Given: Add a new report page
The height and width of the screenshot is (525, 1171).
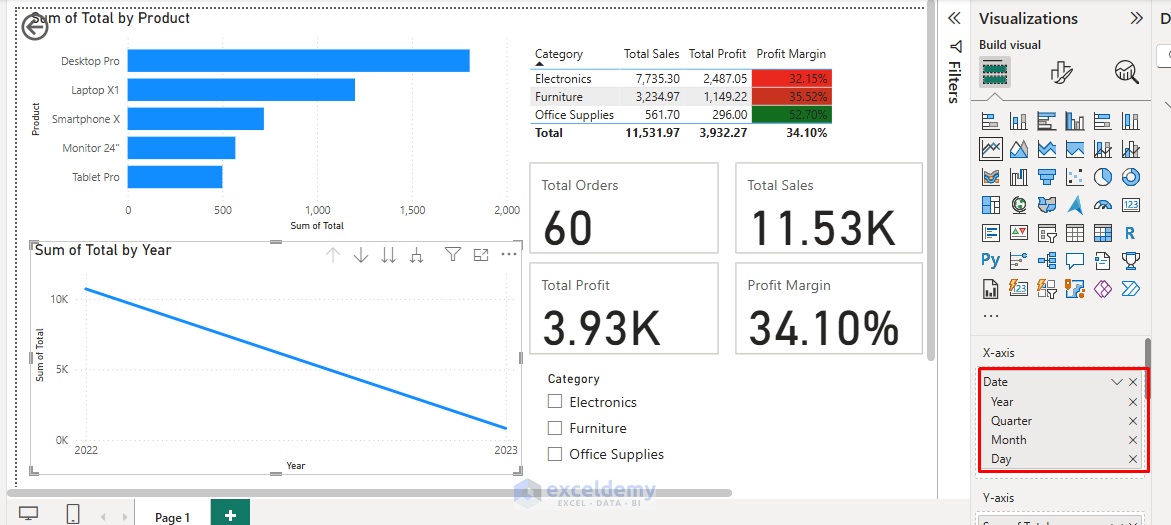Looking at the screenshot, I should click(x=230, y=515).
